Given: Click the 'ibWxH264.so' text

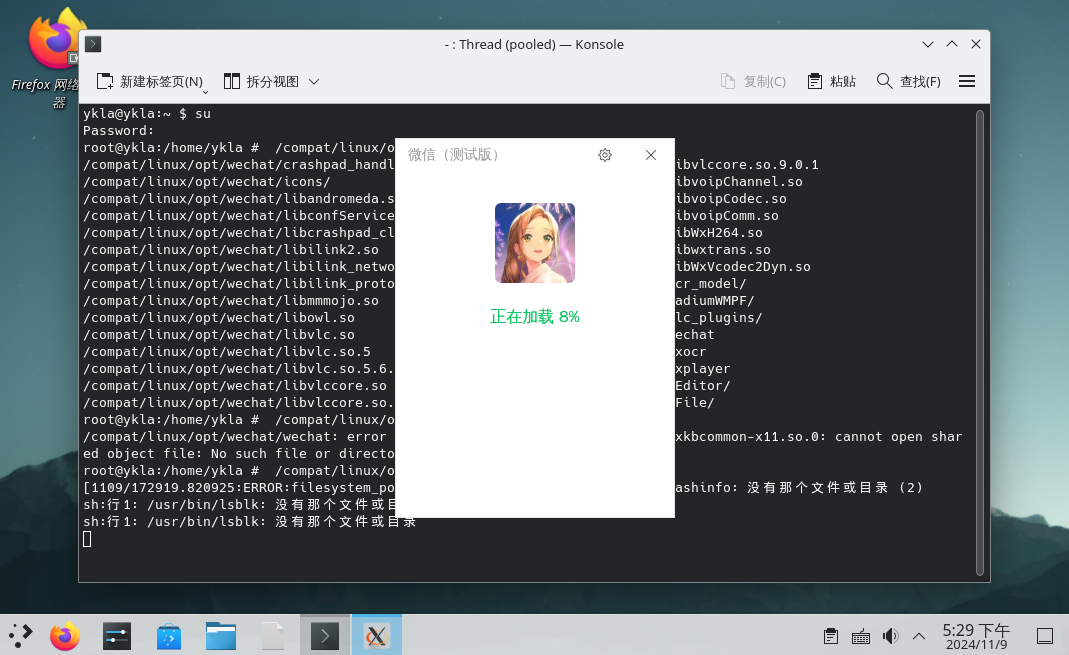Looking at the screenshot, I should (x=719, y=233).
